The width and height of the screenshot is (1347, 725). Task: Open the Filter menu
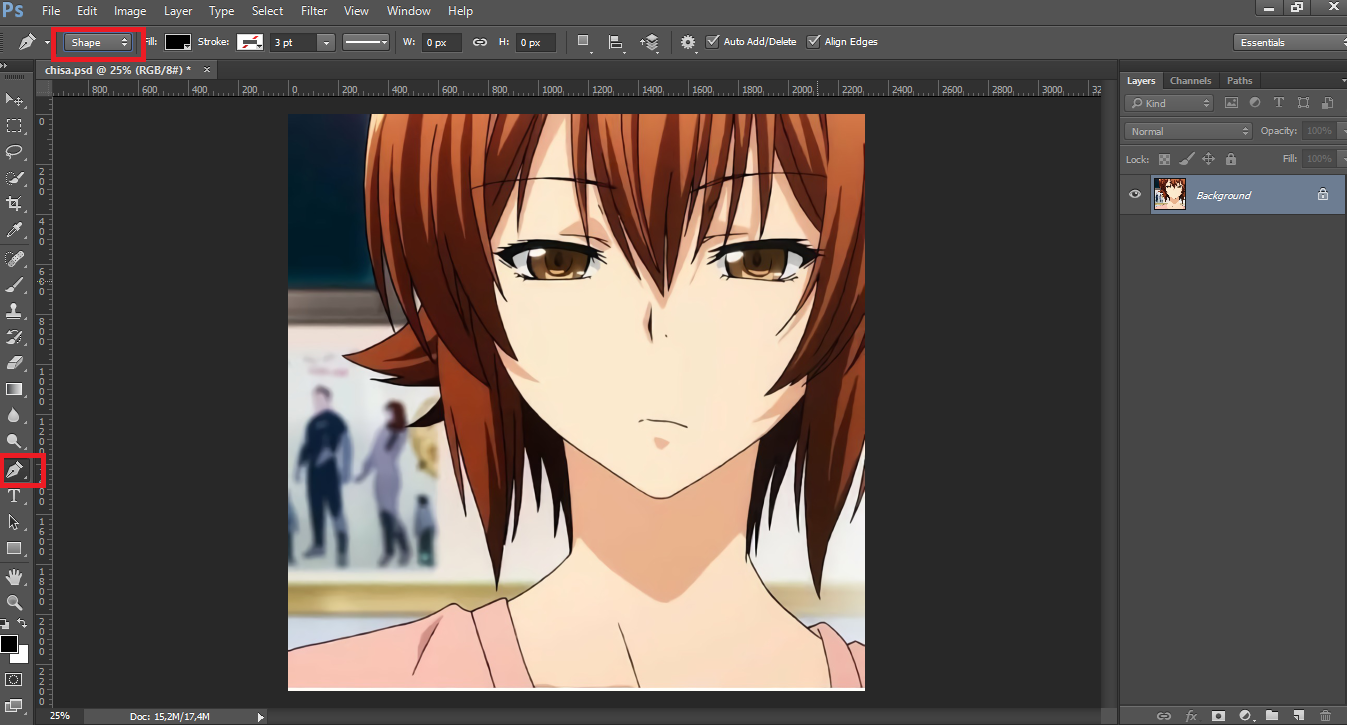tap(314, 11)
